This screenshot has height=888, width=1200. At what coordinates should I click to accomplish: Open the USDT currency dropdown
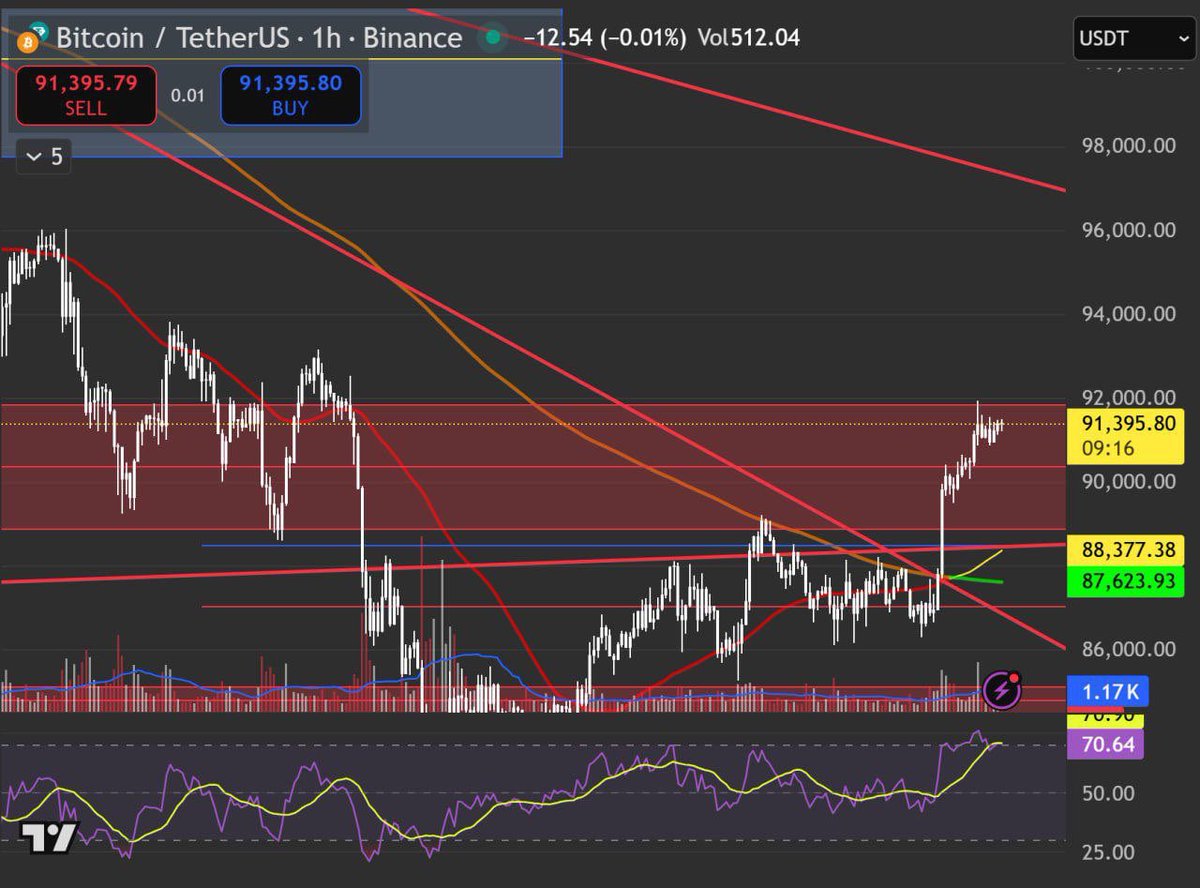(1132, 40)
